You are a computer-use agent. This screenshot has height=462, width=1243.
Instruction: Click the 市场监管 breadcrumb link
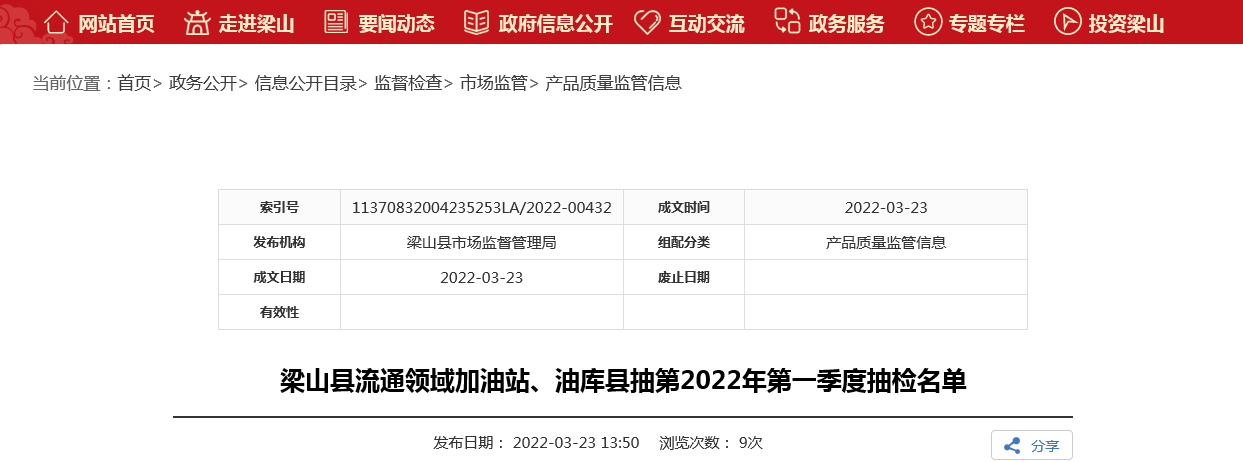click(494, 84)
